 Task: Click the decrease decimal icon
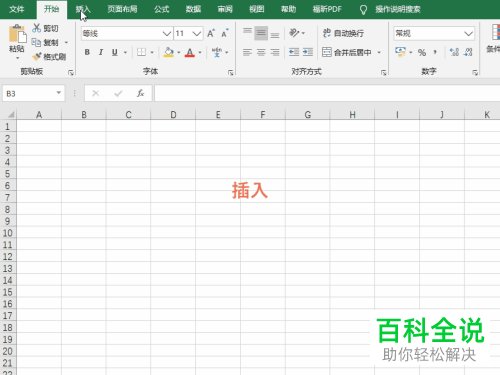coord(468,52)
